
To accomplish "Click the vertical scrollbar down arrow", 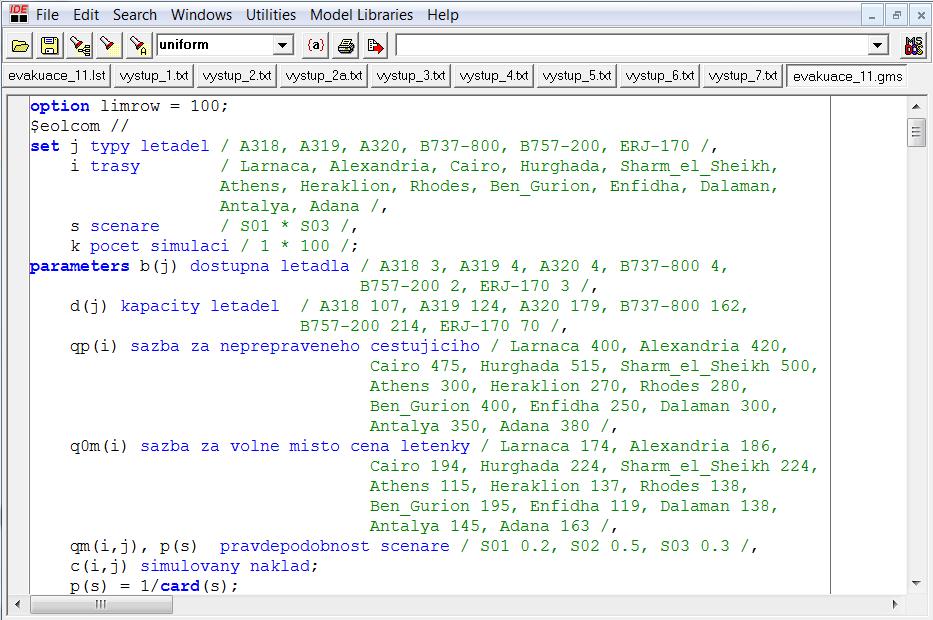I will [x=916, y=584].
